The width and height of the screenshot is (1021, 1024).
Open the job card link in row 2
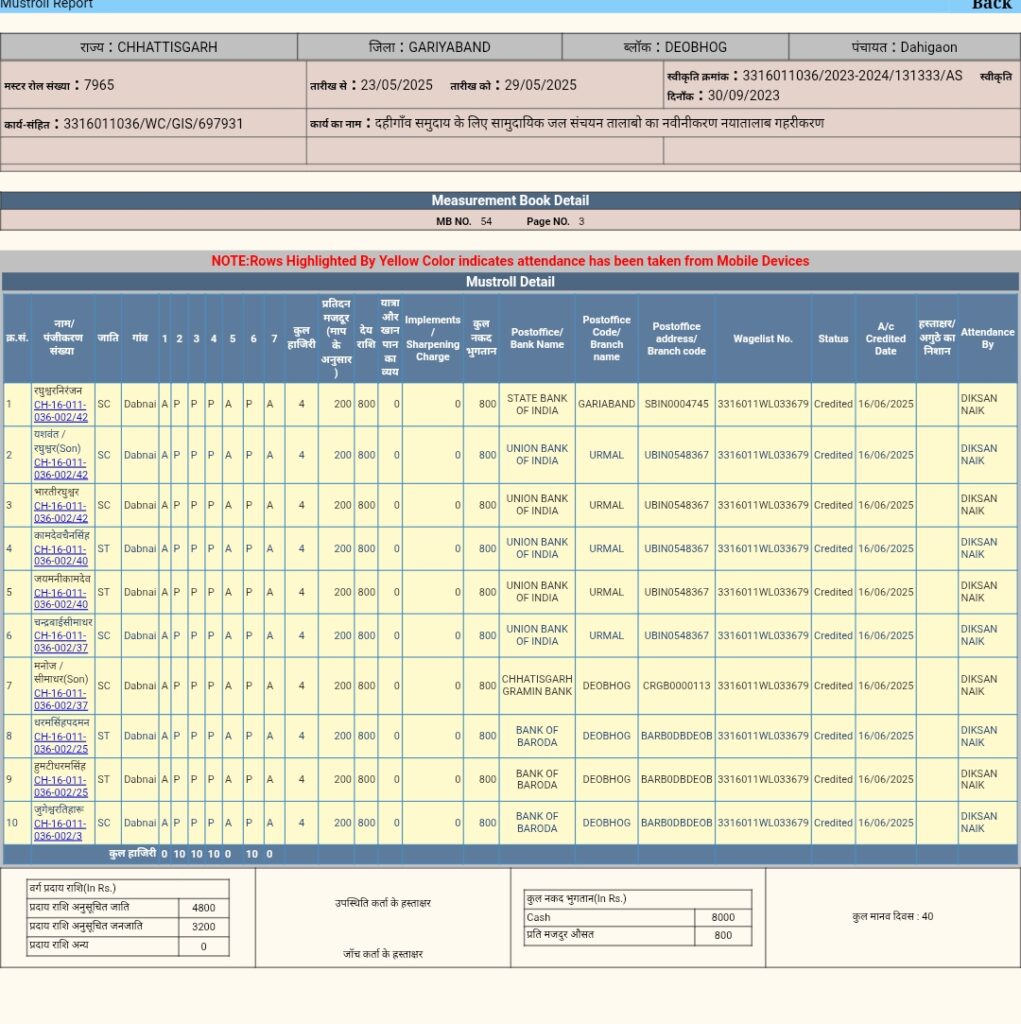[x=61, y=468]
